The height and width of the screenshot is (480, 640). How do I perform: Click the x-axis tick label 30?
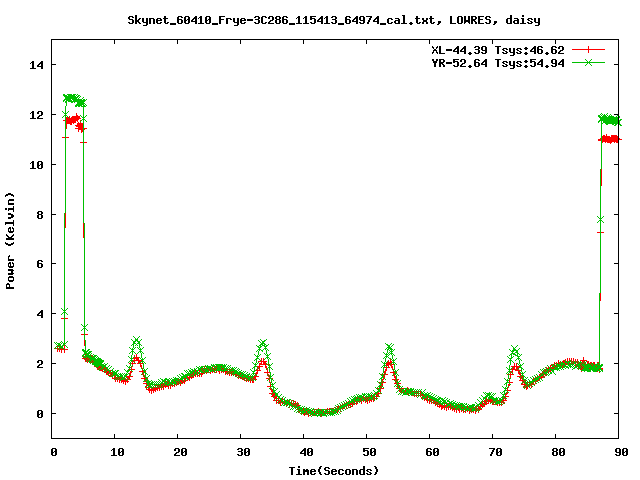(x=243, y=452)
